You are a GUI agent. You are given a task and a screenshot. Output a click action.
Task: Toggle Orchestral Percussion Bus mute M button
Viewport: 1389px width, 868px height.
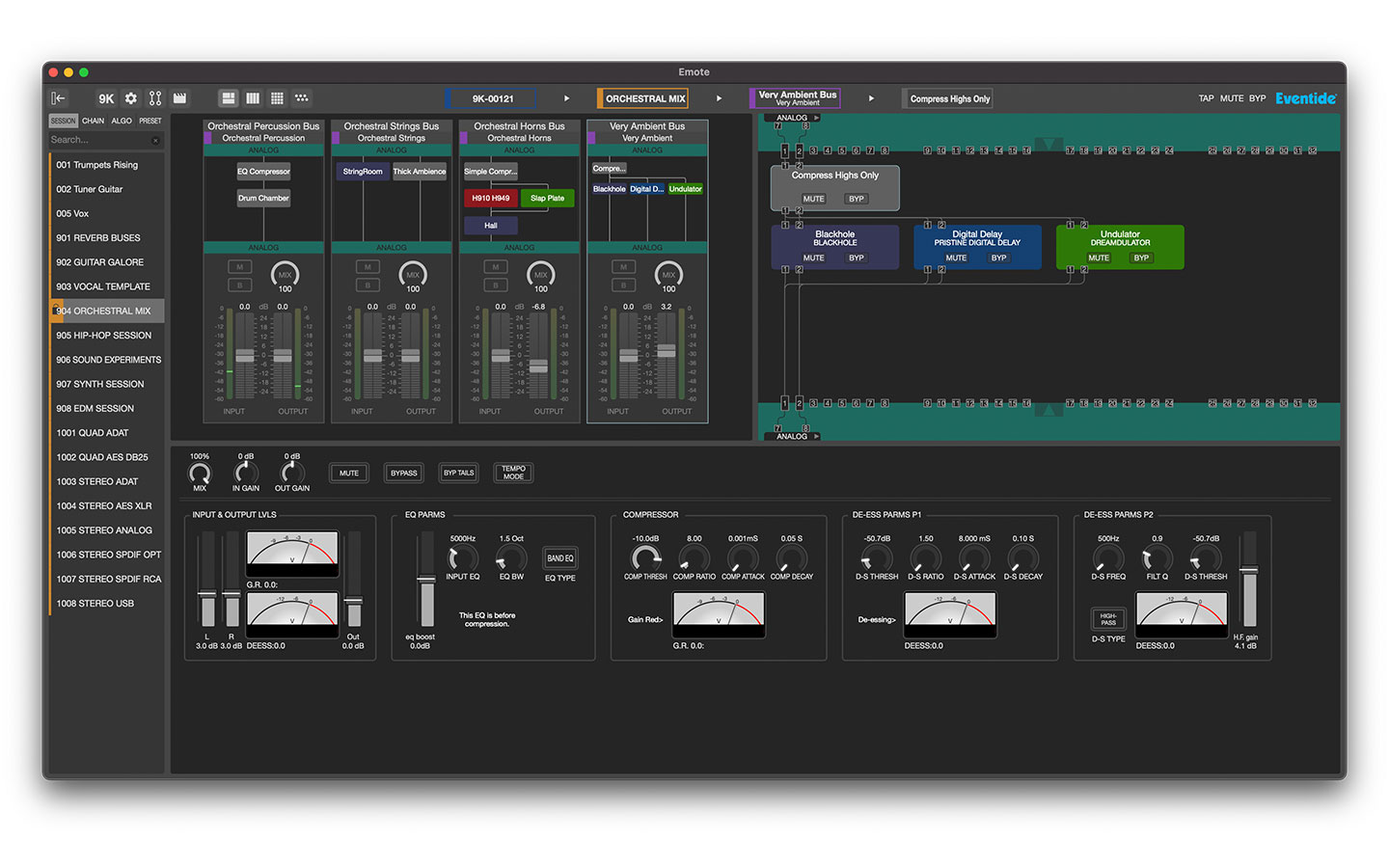[239, 267]
